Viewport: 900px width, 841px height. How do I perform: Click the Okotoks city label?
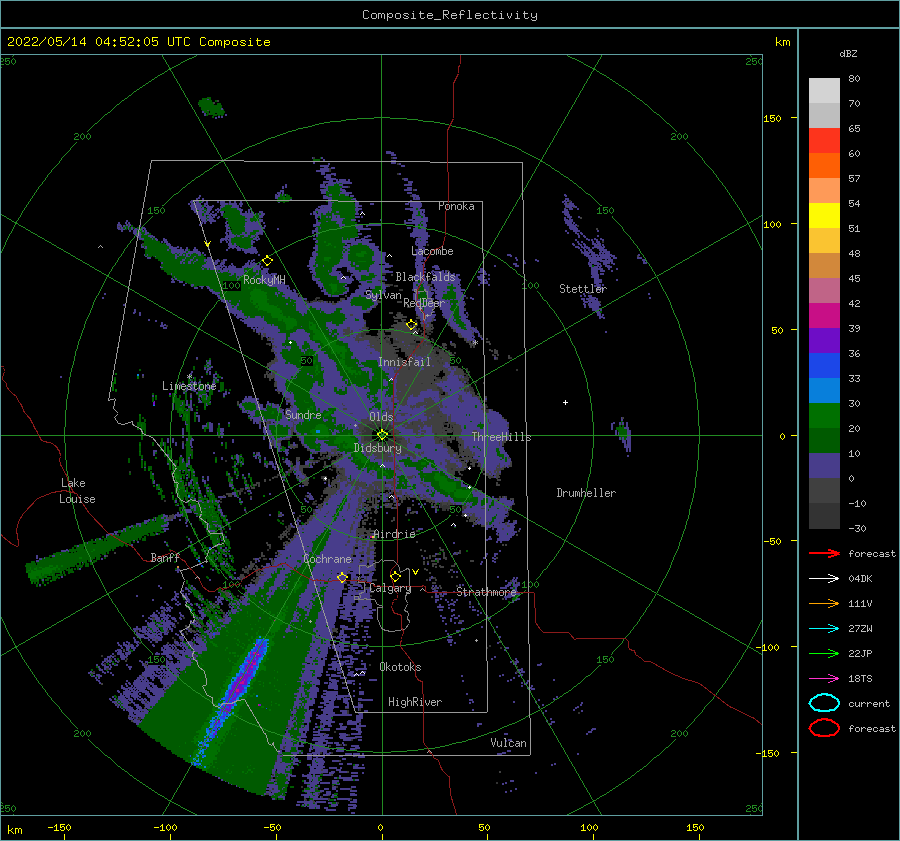pyautogui.click(x=400, y=667)
